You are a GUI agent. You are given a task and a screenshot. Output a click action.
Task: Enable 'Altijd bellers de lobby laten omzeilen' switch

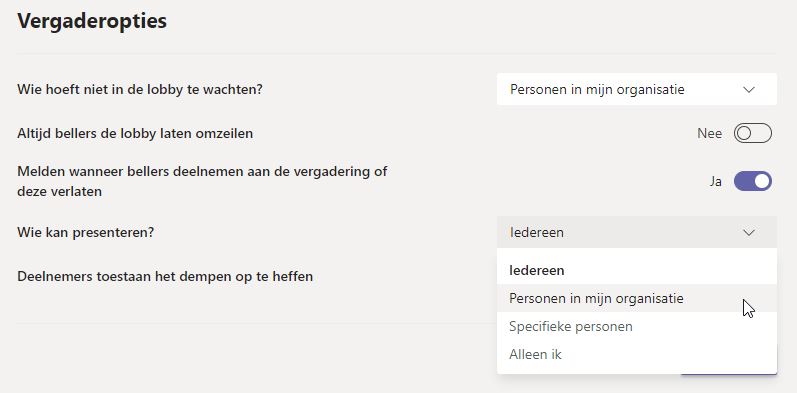click(752, 133)
